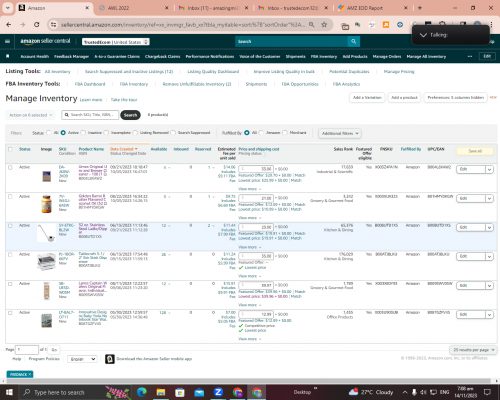Open the Seller Central hamburger menu

7,41
